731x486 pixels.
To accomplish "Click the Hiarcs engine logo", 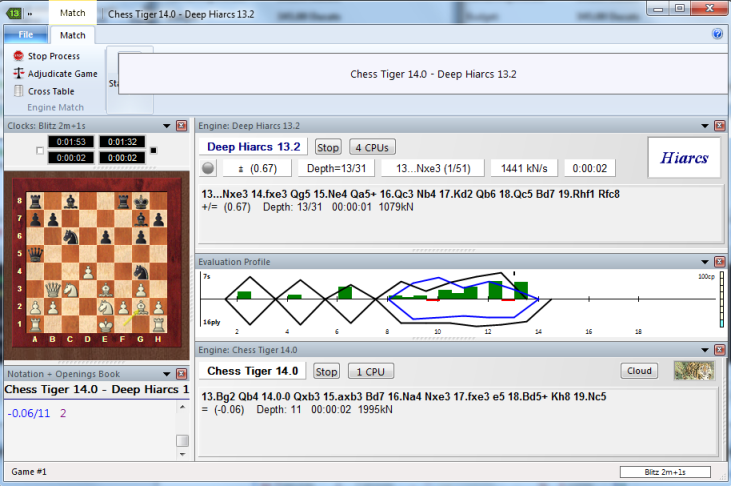I will pyautogui.click(x=684, y=158).
